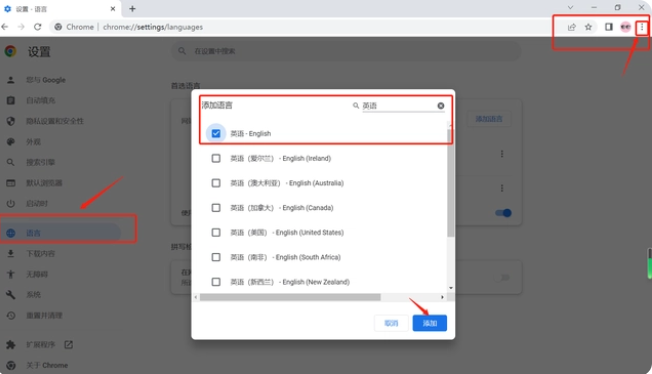Click the dialog horizontal scrollbar thumb
This screenshot has height=374, width=652.
click(290, 297)
